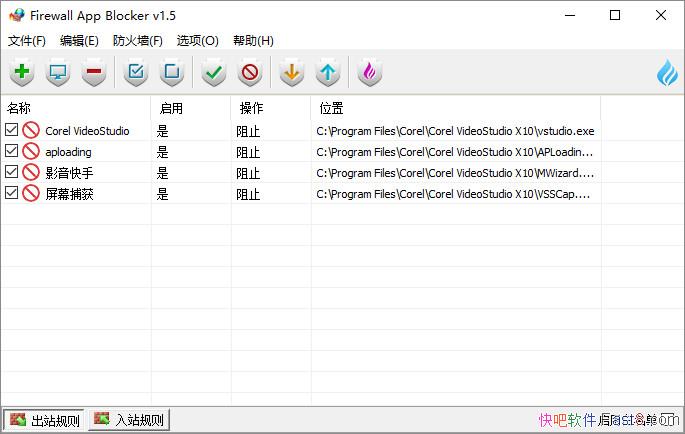Sort by the 启用 column header
The height and width of the screenshot is (434, 685).
click(191, 108)
